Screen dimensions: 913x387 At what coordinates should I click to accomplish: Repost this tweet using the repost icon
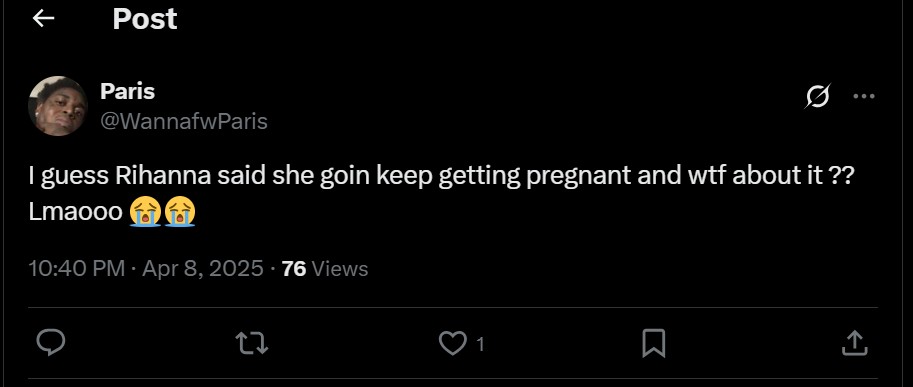[253, 343]
